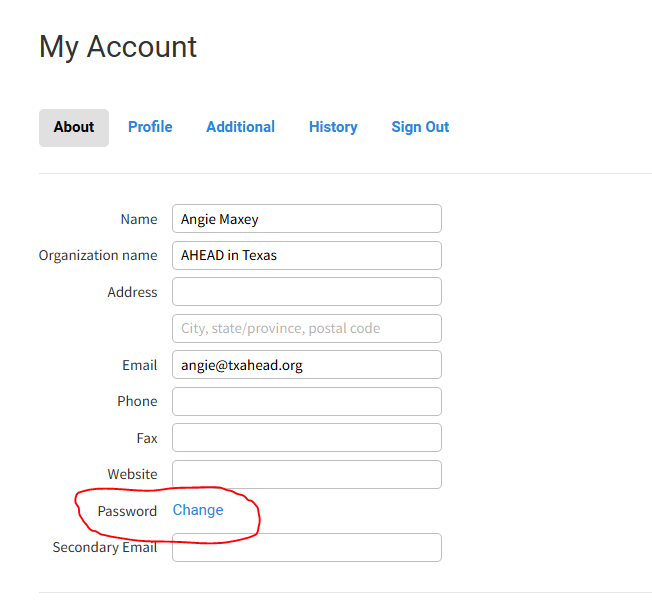Click the Name field label
Image resolution: width=652 pixels, height=615 pixels.
[139, 219]
